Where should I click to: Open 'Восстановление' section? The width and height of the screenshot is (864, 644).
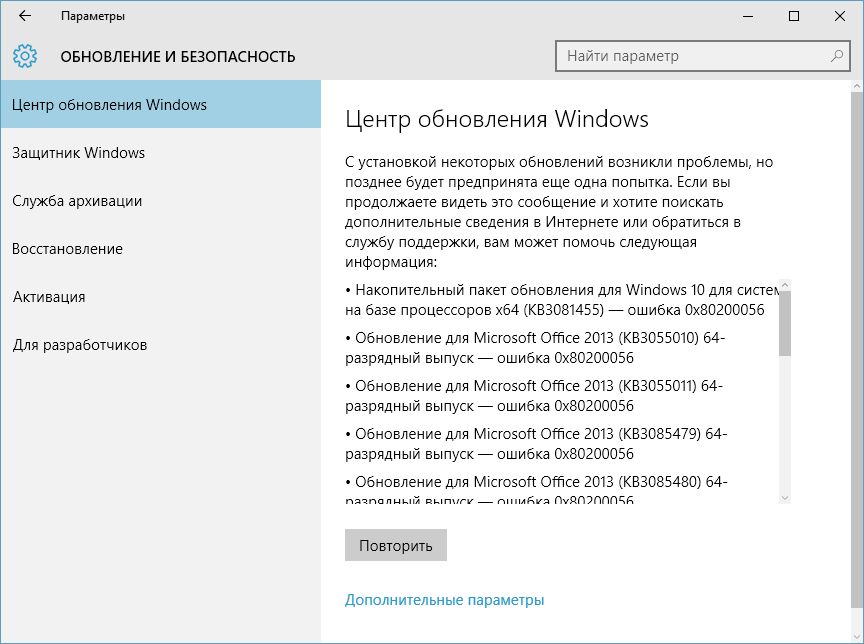[160, 248]
